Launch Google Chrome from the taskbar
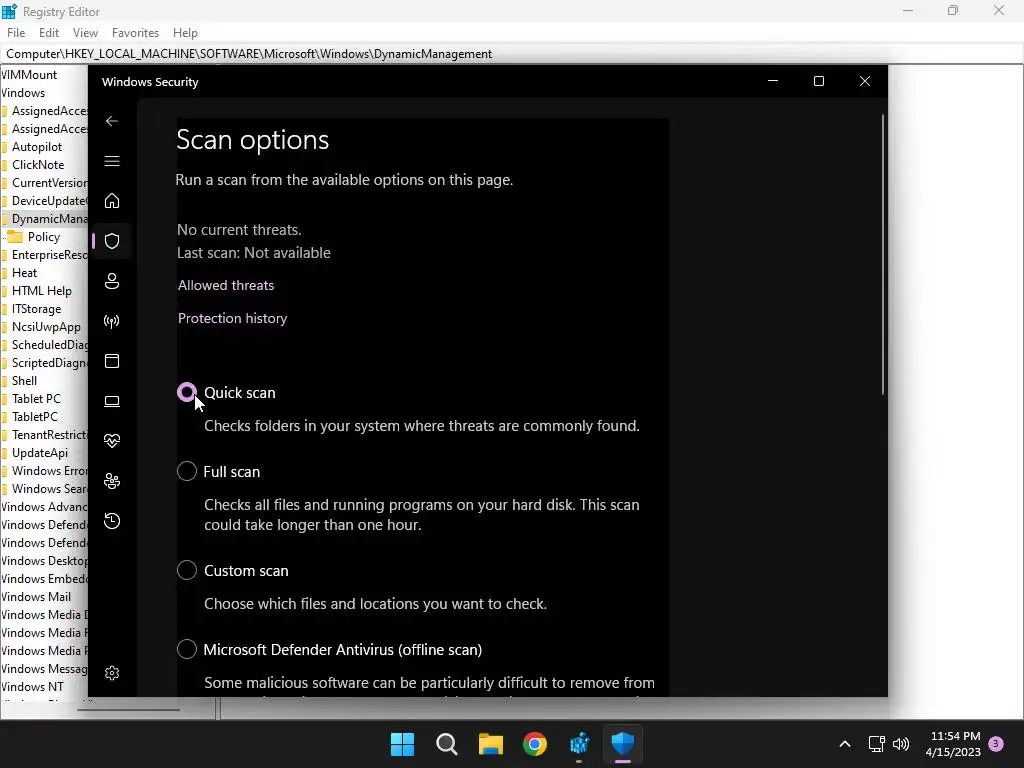This screenshot has height=768, width=1024. [535, 744]
